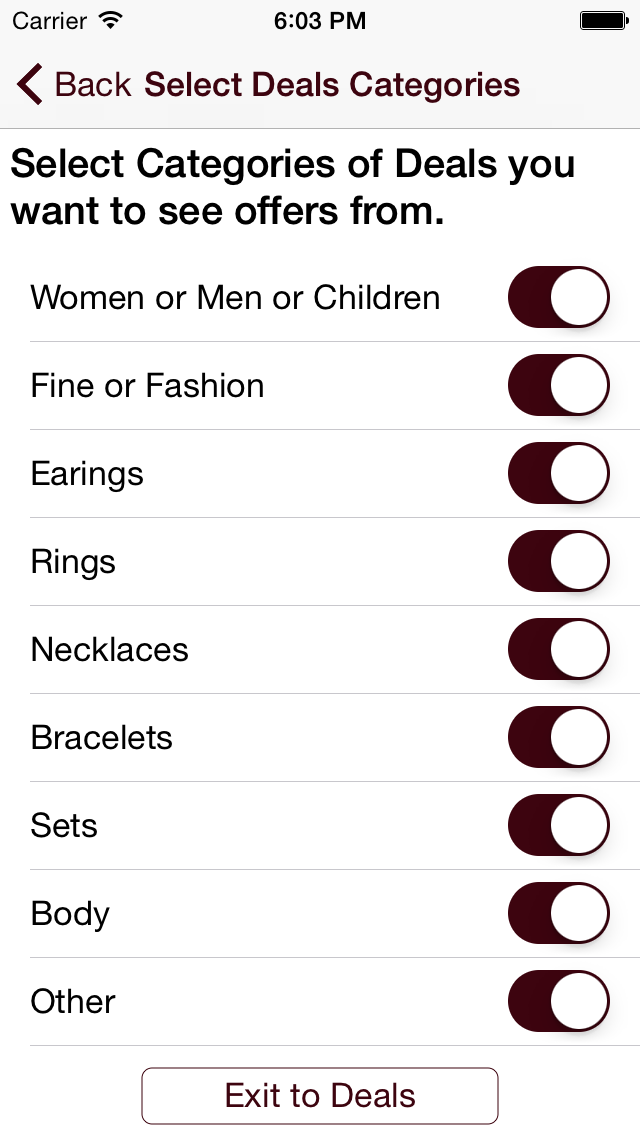Viewport: 640px width, 1136px height.
Task: Click the Exit to Deals button
Action: (320, 1095)
